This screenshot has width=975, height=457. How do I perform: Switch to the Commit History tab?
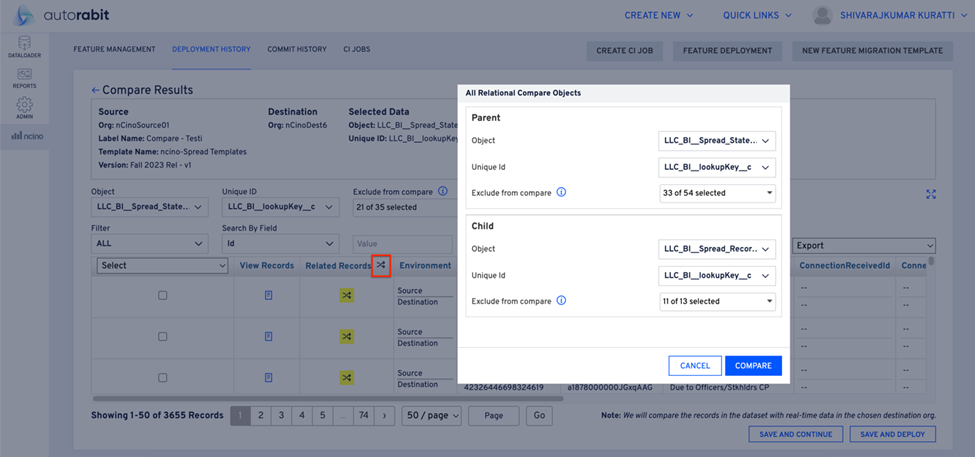[x=296, y=49]
